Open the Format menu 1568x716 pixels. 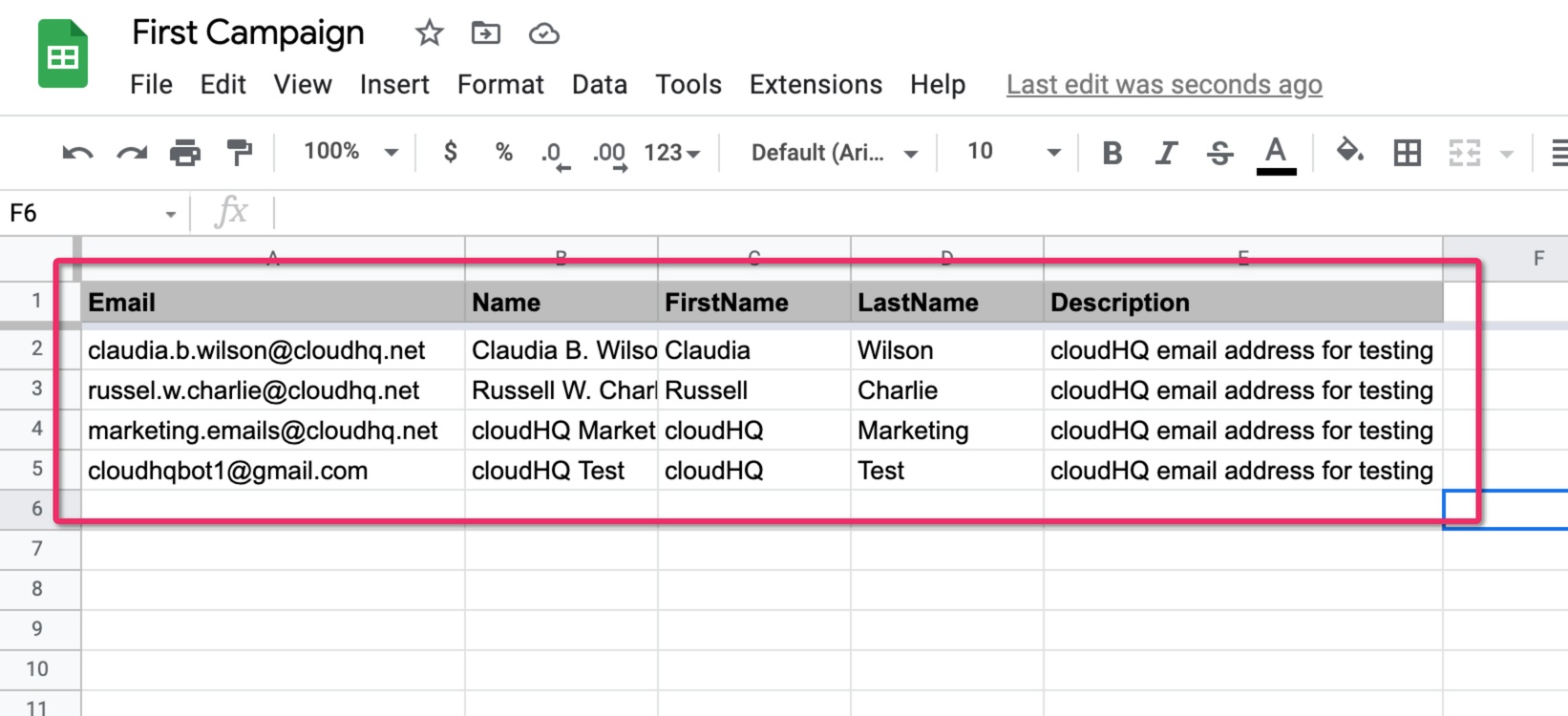pos(500,85)
